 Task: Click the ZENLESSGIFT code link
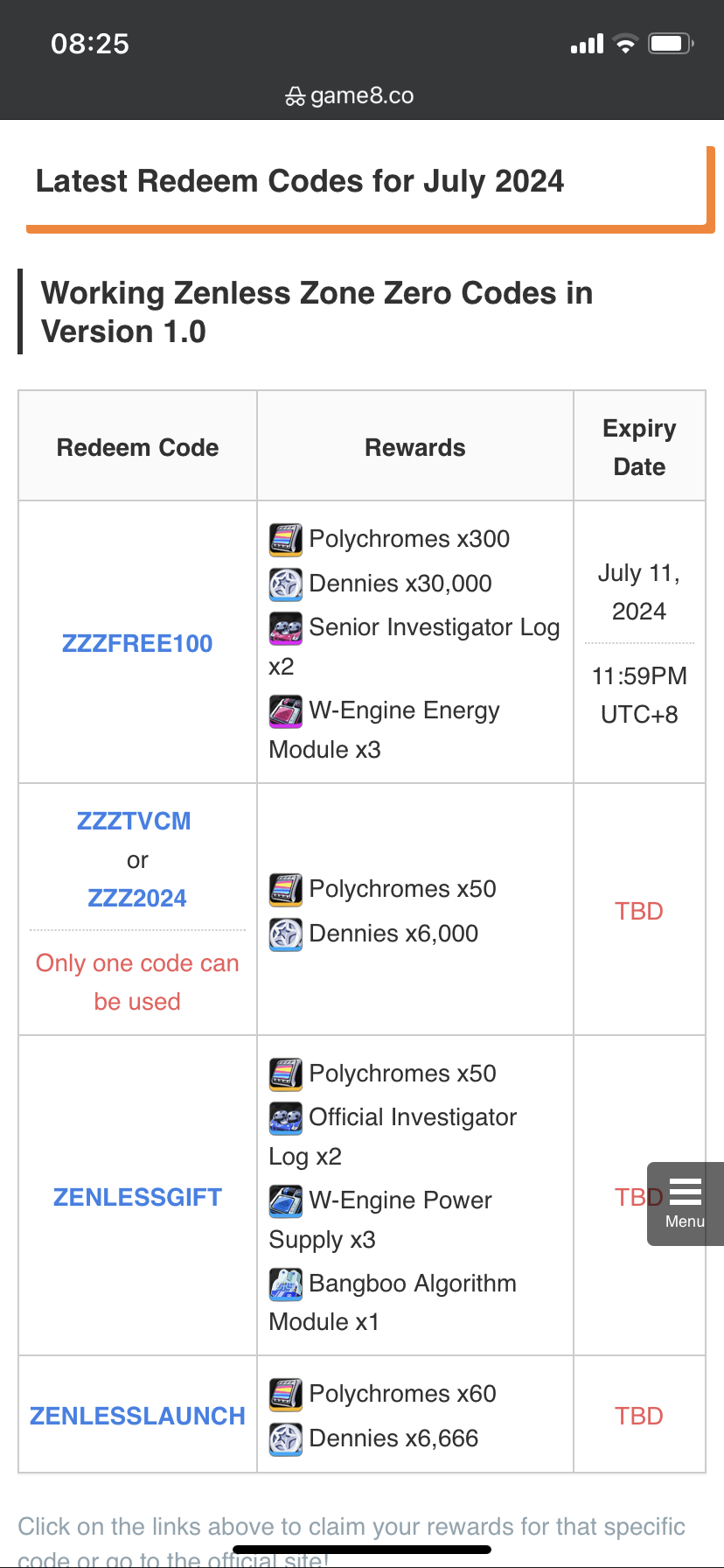tap(136, 1196)
